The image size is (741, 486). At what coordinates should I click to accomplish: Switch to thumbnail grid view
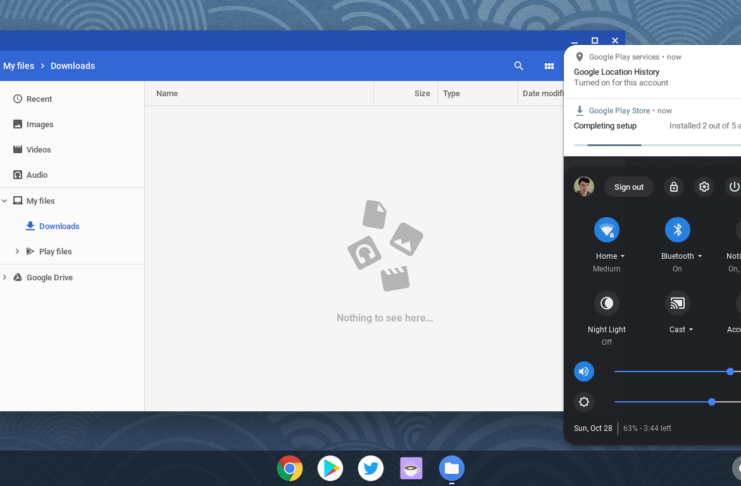549,66
